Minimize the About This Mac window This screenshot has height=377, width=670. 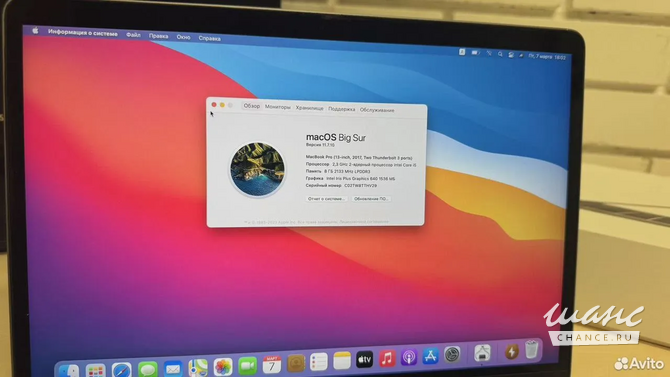tap(222, 105)
